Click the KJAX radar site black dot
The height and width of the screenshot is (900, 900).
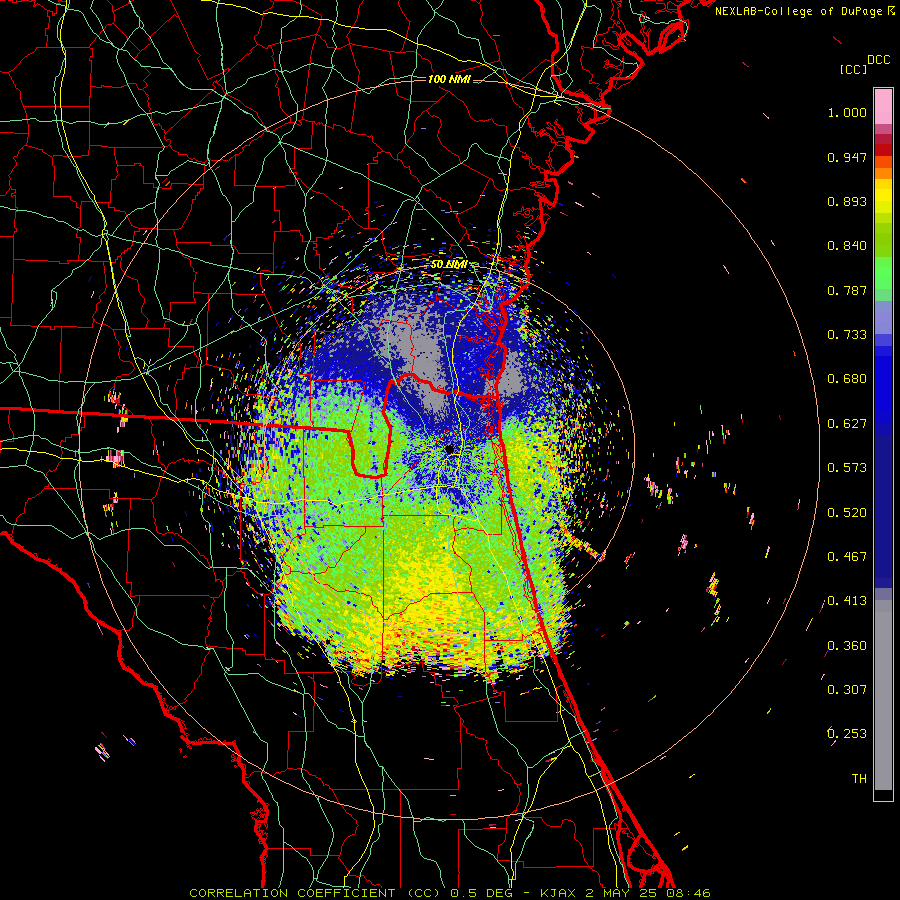pos(449,449)
